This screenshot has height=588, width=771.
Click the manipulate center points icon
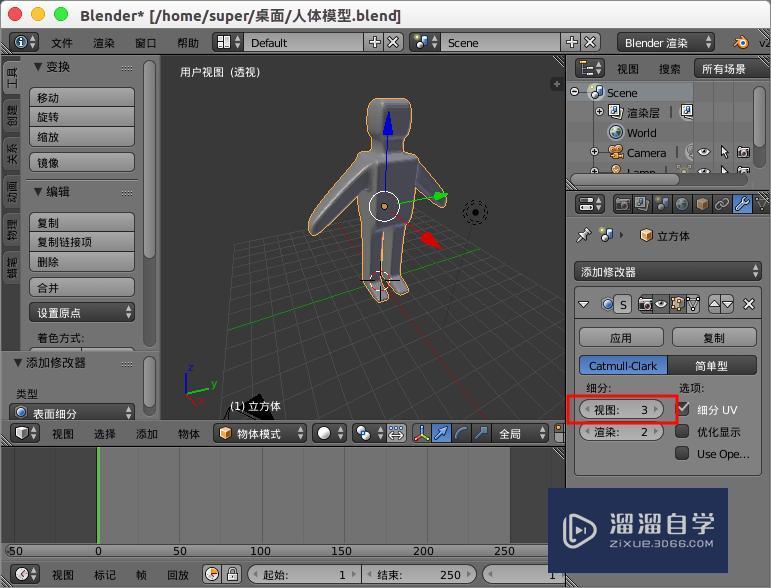coord(396,433)
